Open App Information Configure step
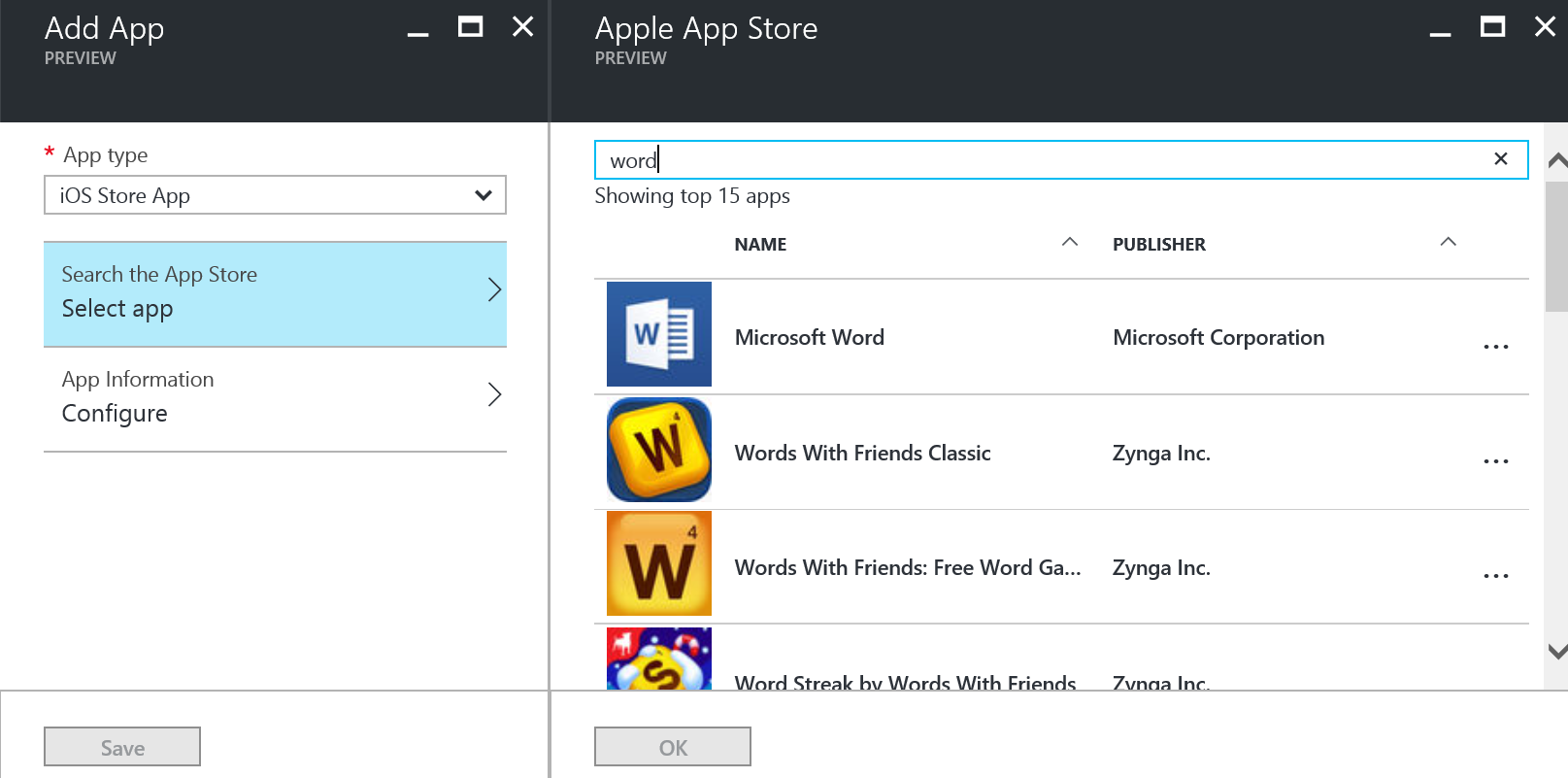The image size is (1568, 778). coord(275,398)
